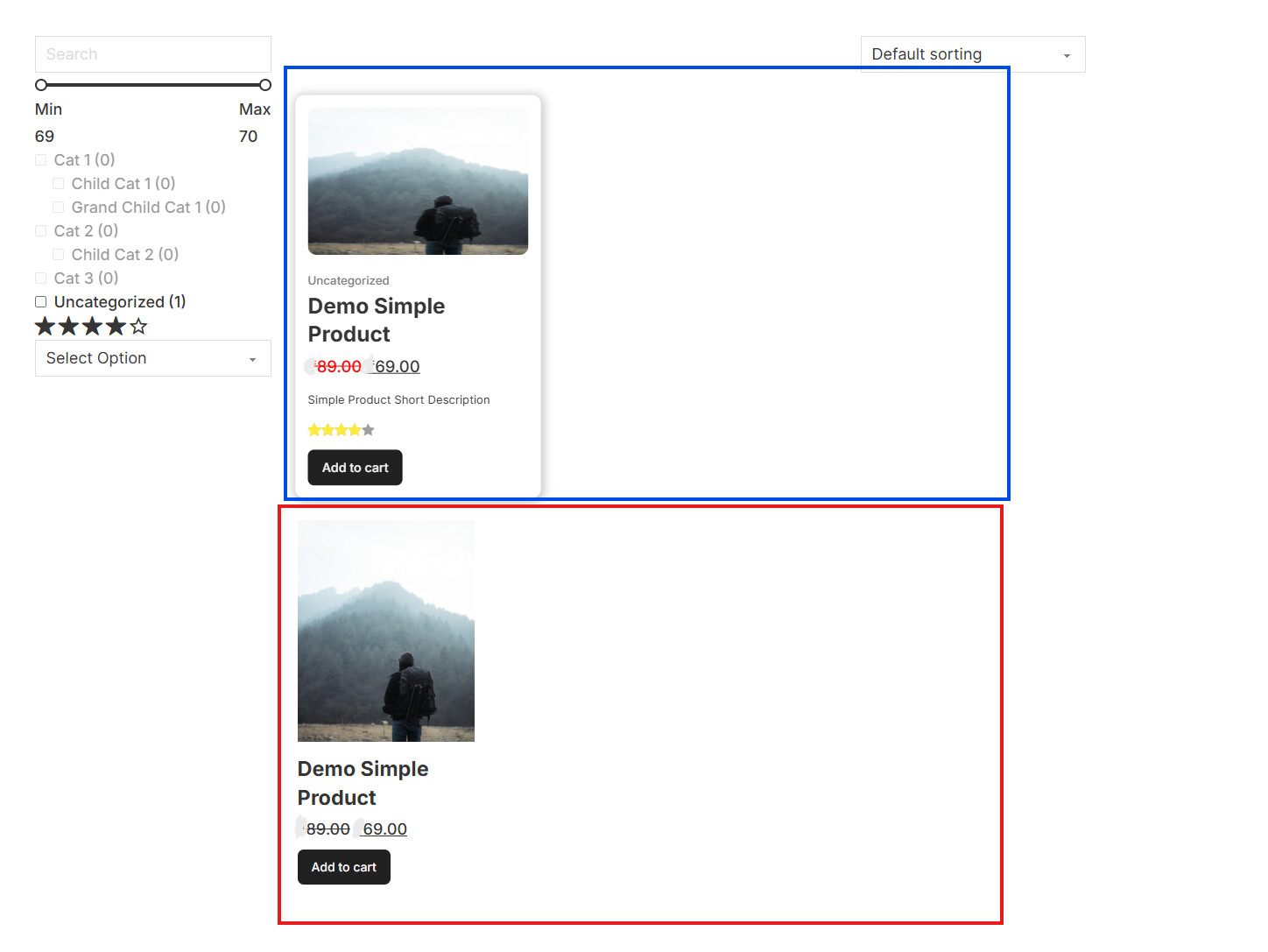Select the third star in rating filter
Viewport: 1268px width, 952px height.
click(x=92, y=327)
